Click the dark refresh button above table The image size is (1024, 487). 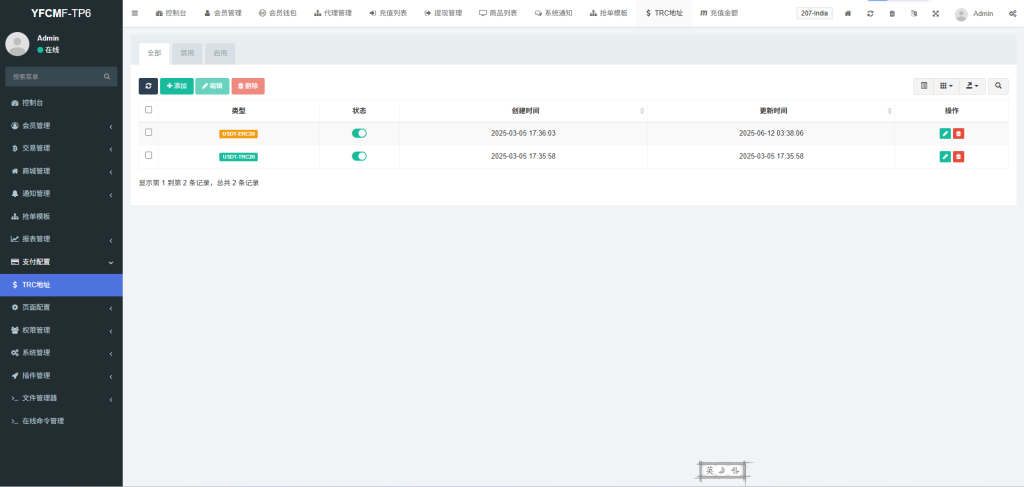[148, 87]
